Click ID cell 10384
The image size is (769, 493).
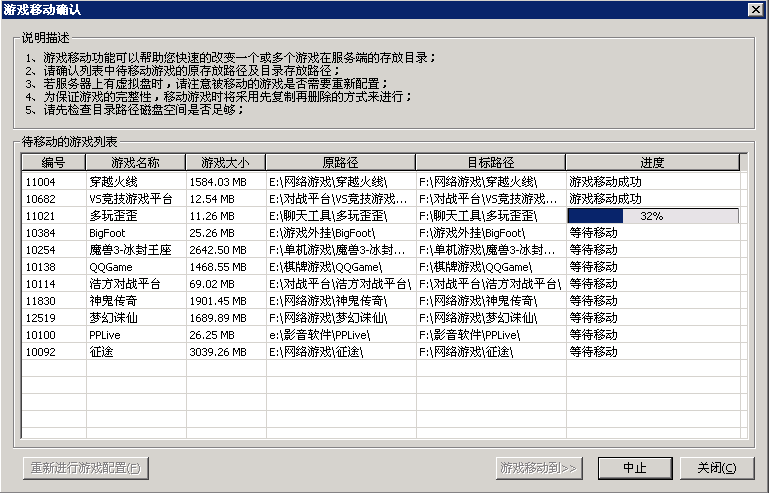click(x=41, y=233)
